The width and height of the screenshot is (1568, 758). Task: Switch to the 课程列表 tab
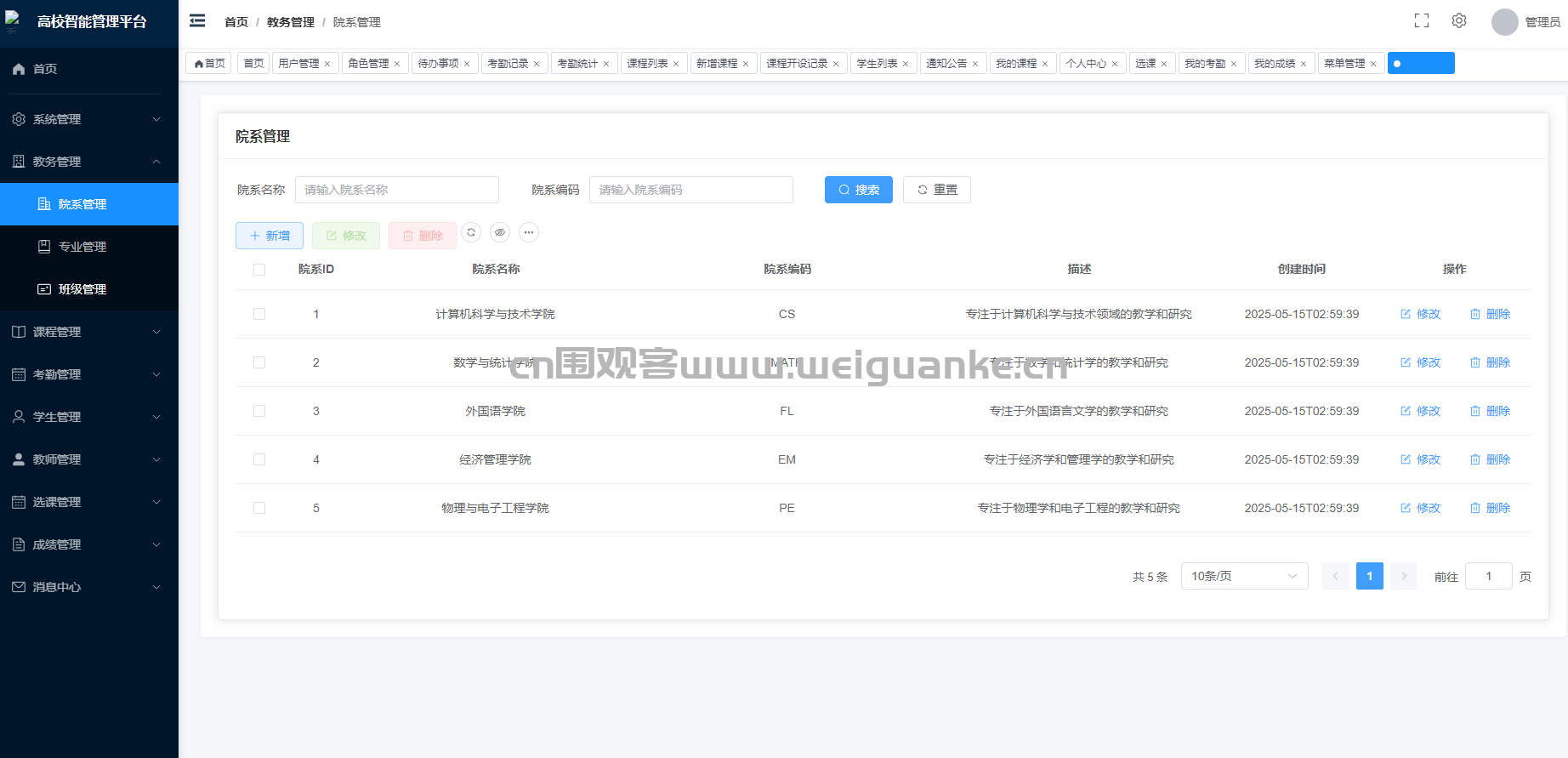click(647, 64)
